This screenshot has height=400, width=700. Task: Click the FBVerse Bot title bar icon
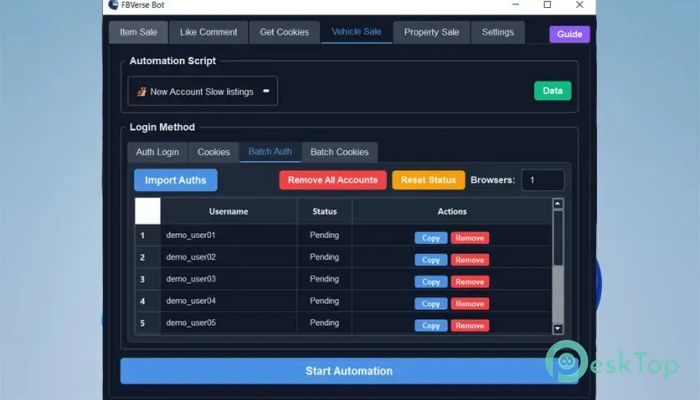click(113, 5)
